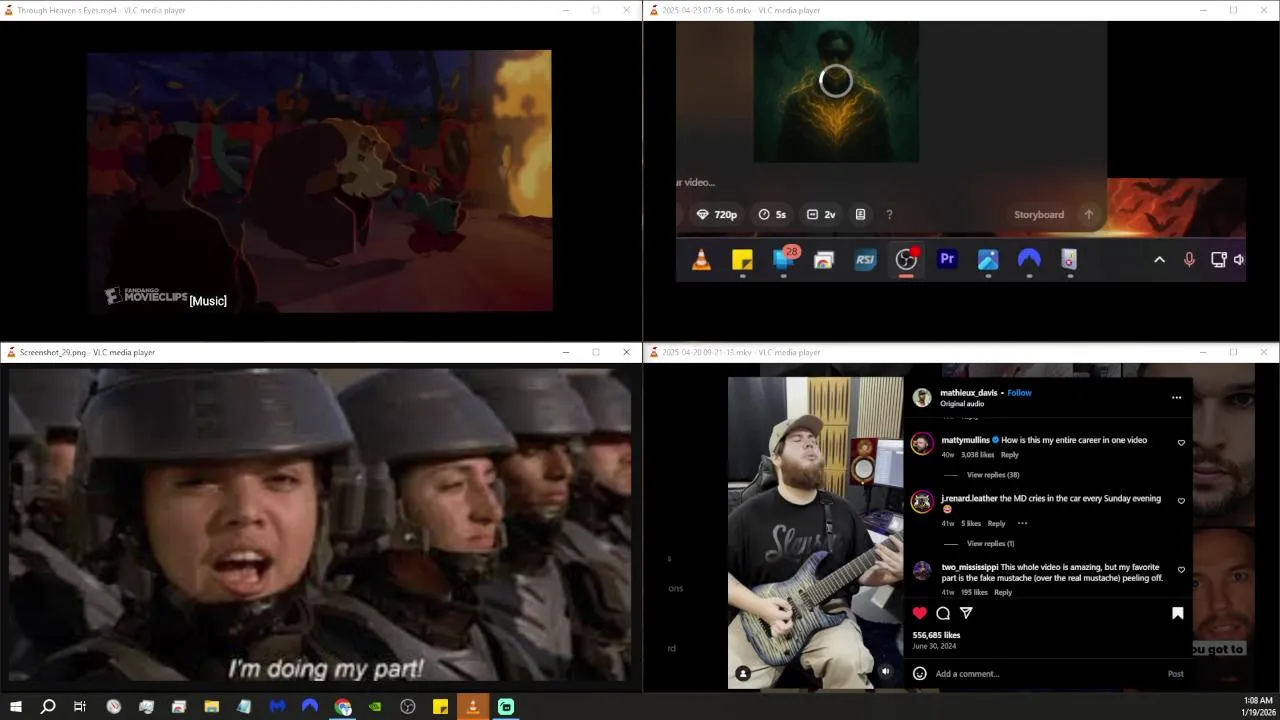Viewport: 1280px width, 720px height.
Task: Click the share paper-plane icon
Action: 966,613
